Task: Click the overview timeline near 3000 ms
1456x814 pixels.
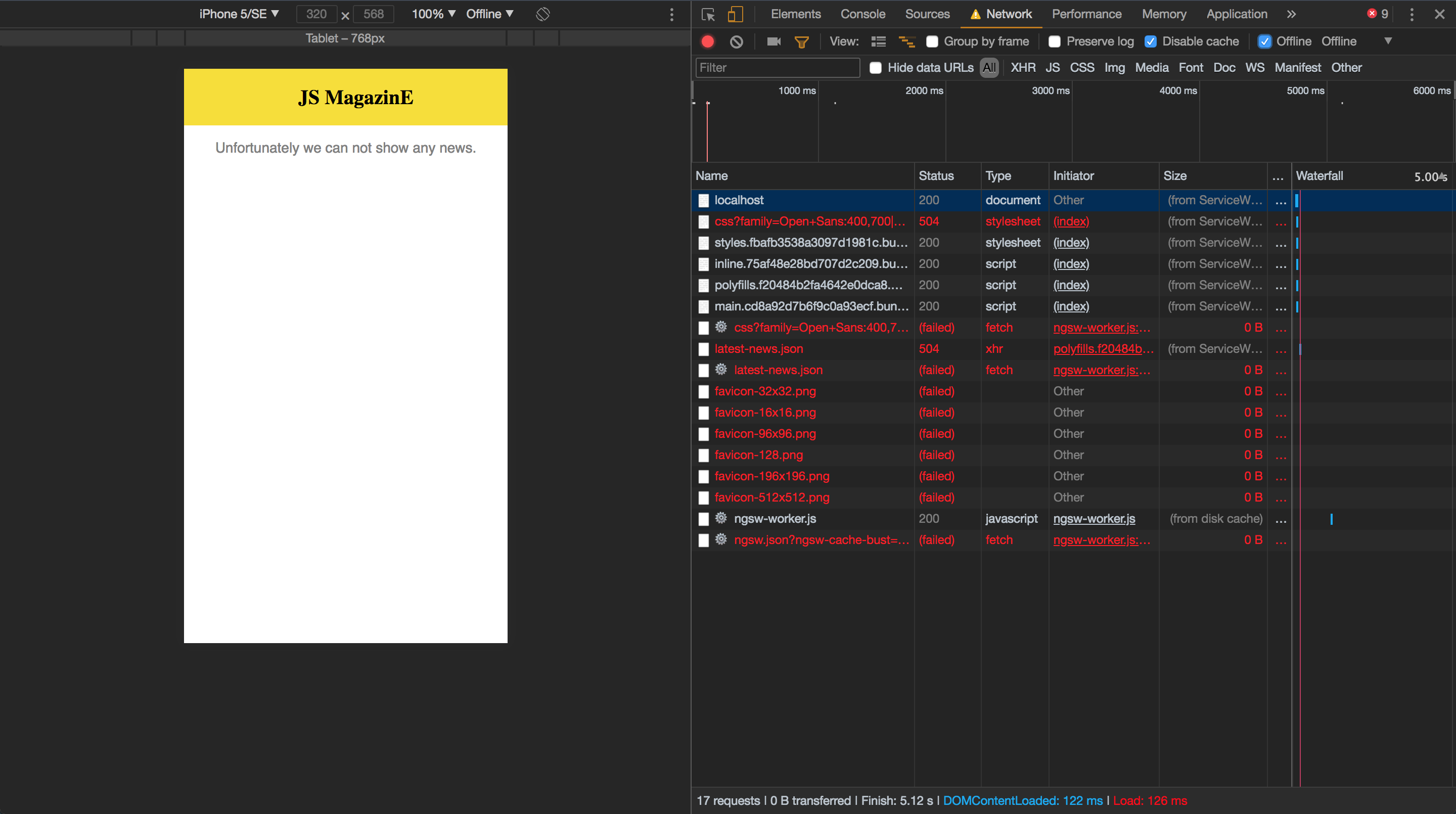Action: [1050, 124]
